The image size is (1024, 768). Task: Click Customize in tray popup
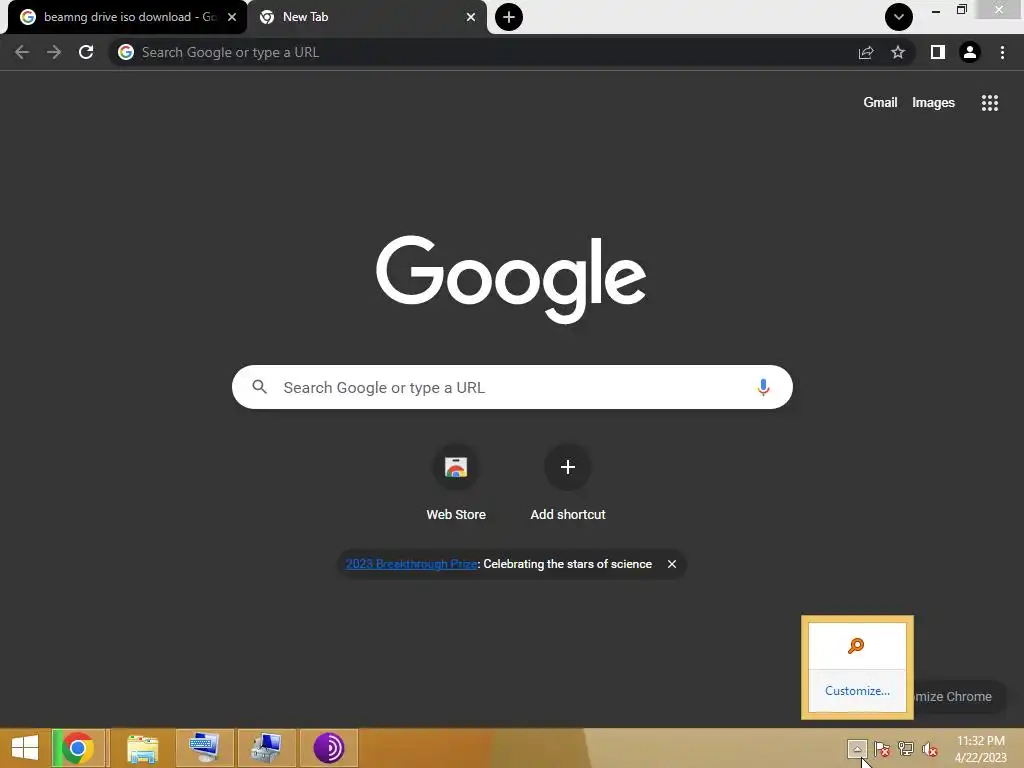tap(857, 691)
